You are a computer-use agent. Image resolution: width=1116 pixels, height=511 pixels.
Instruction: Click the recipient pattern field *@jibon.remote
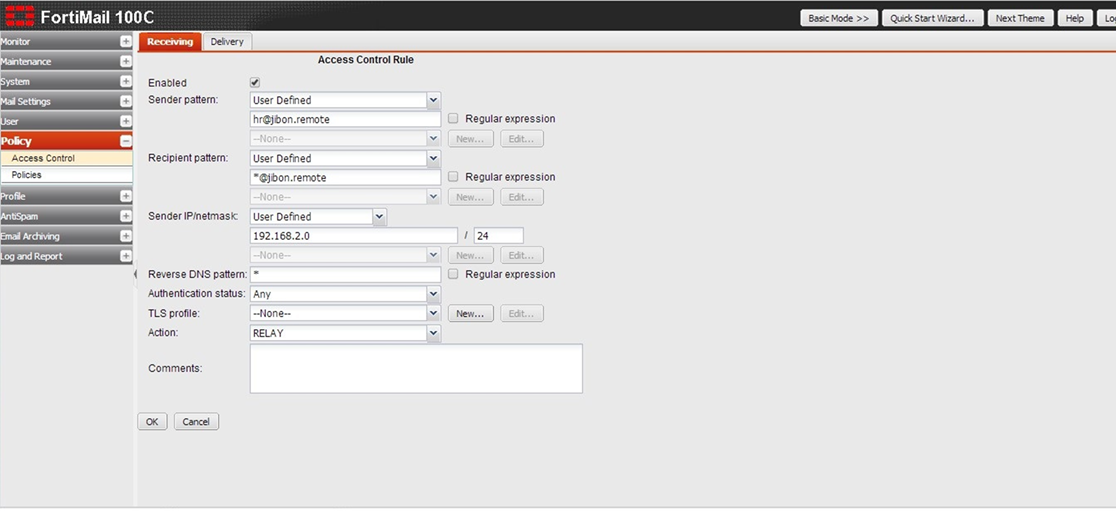[x=345, y=178]
